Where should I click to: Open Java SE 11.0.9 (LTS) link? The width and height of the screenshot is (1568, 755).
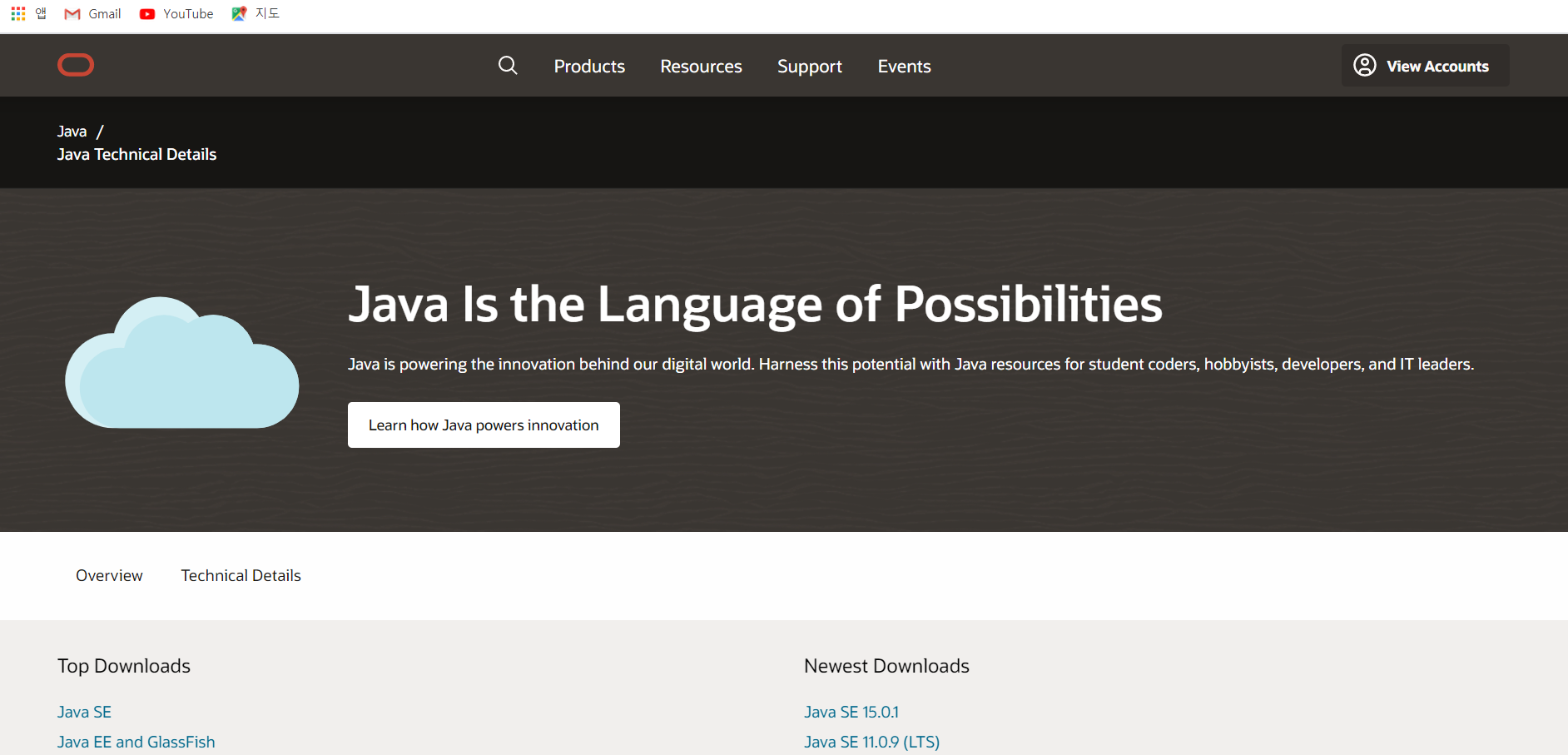click(871, 742)
